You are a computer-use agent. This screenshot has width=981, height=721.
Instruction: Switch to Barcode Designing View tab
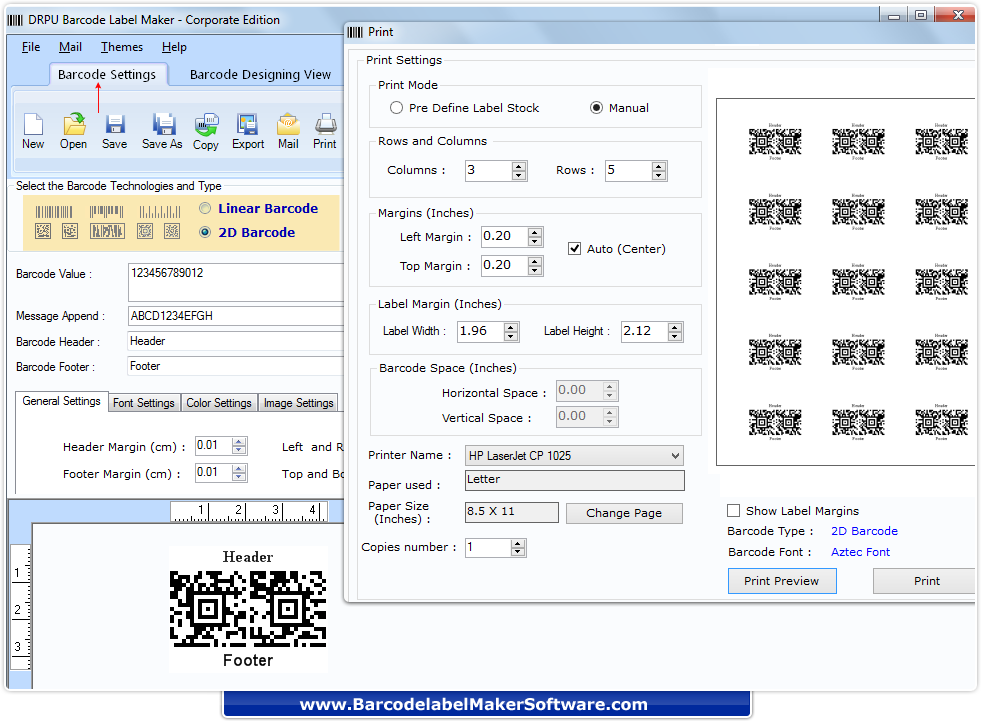[260, 74]
